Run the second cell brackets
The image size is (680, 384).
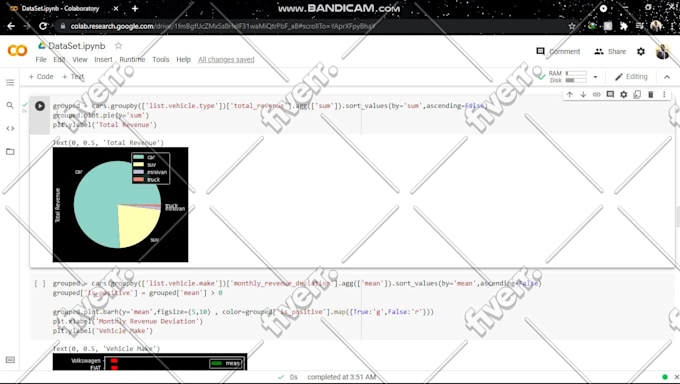pyautogui.click(x=40, y=283)
